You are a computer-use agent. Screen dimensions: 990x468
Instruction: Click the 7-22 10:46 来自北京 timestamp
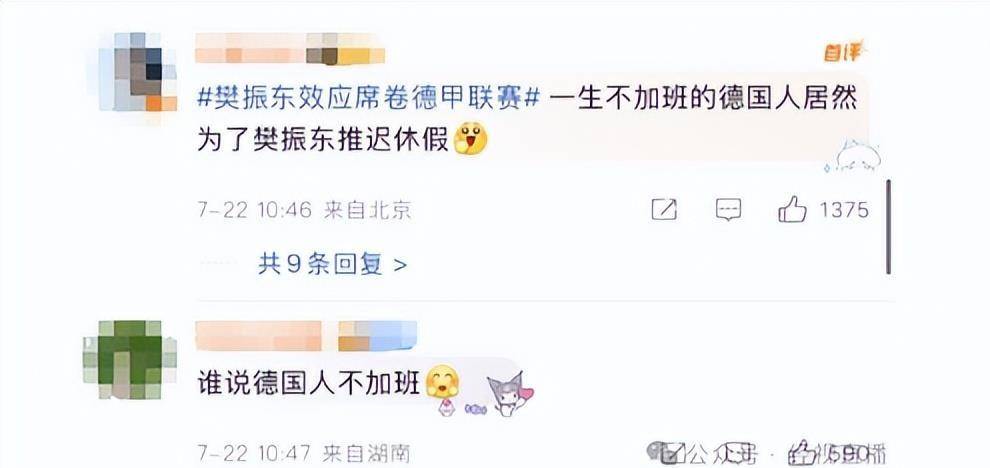click(304, 210)
